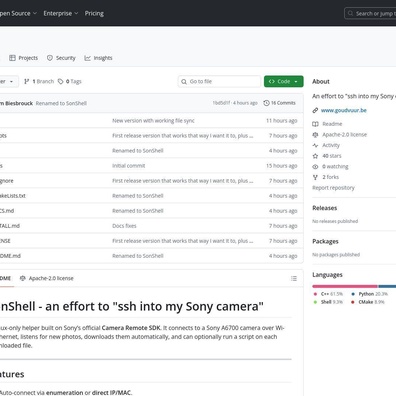Open the Projects tab
This screenshot has width=396, height=396.
(23, 58)
